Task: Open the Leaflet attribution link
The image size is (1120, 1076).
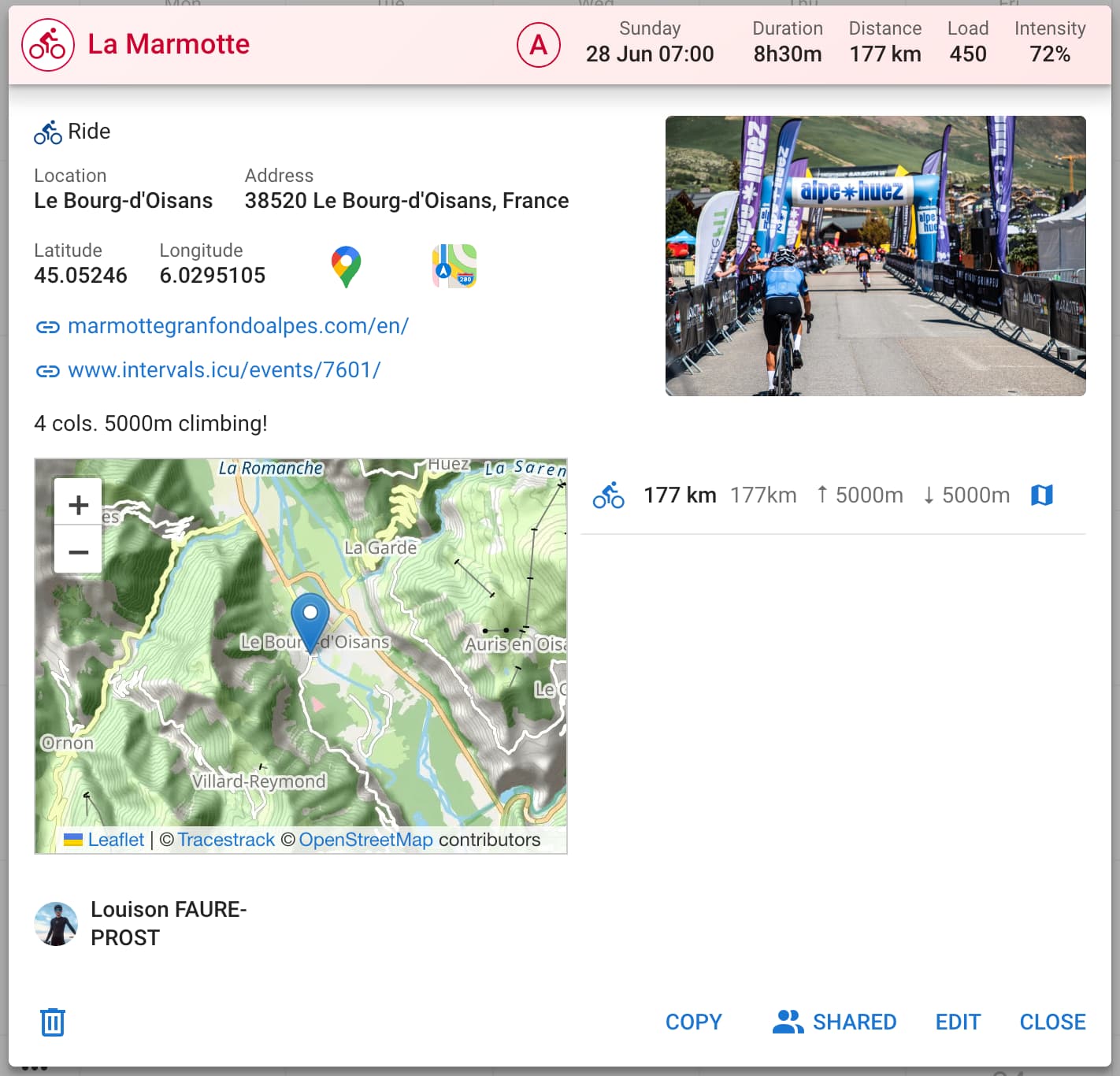Action: (x=116, y=840)
